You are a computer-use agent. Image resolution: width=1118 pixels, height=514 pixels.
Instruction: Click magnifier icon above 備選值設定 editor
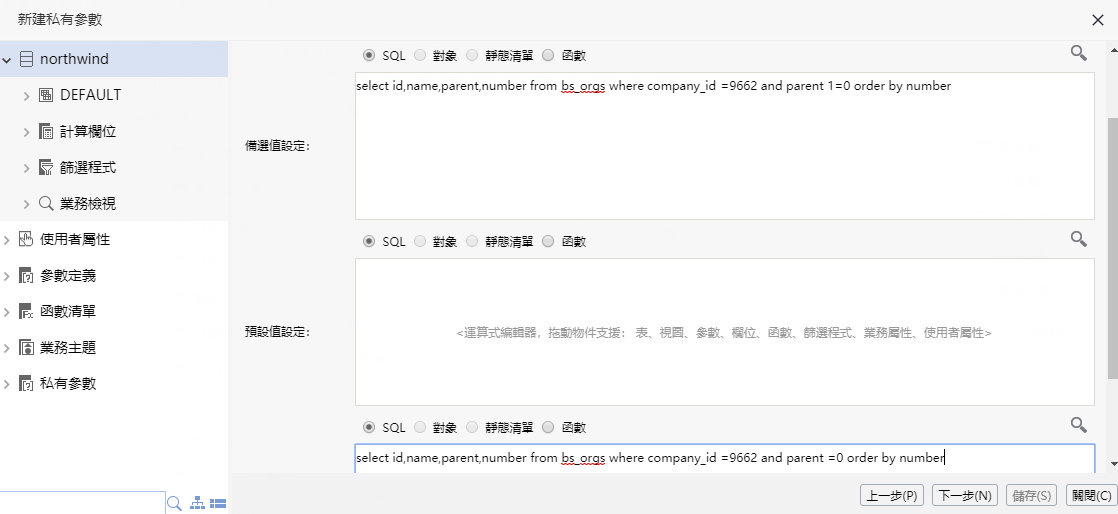coord(1078,53)
